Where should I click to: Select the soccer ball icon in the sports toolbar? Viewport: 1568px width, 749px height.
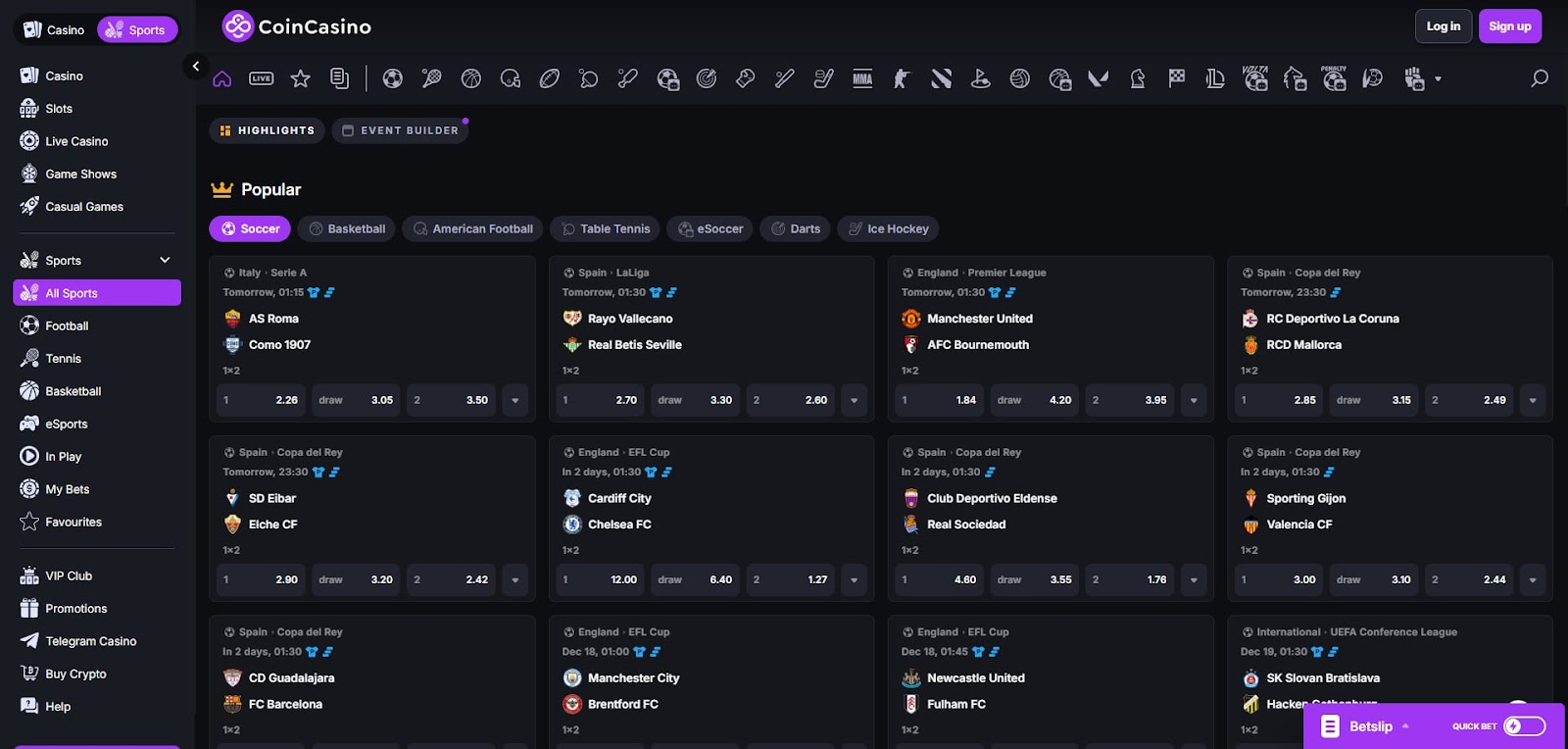[393, 78]
